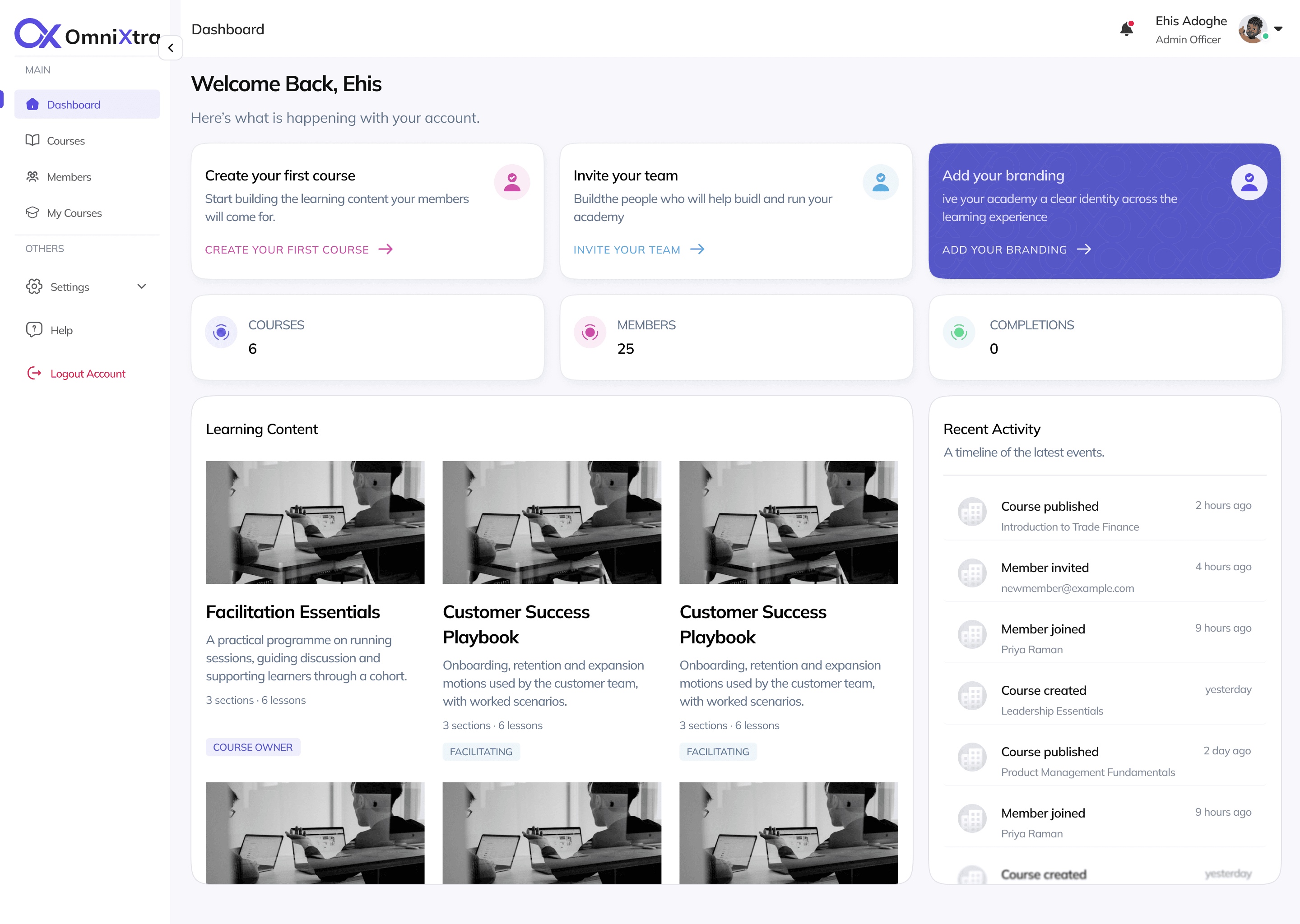Click the Introduction to Trade Finance activity icon
The width and height of the screenshot is (1300, 924).
click(972, 512)
